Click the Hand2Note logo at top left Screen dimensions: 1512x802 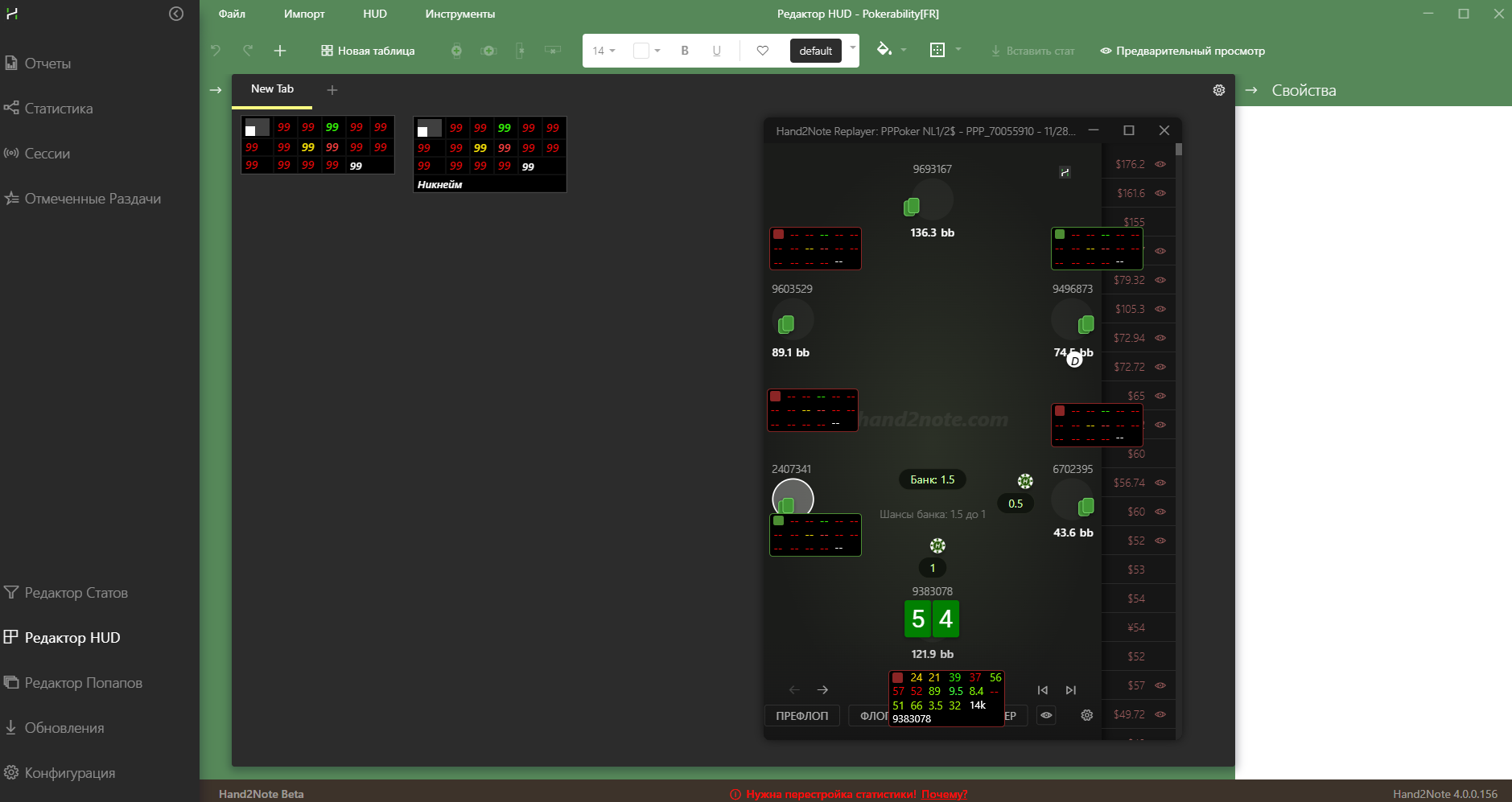(12, 14)
